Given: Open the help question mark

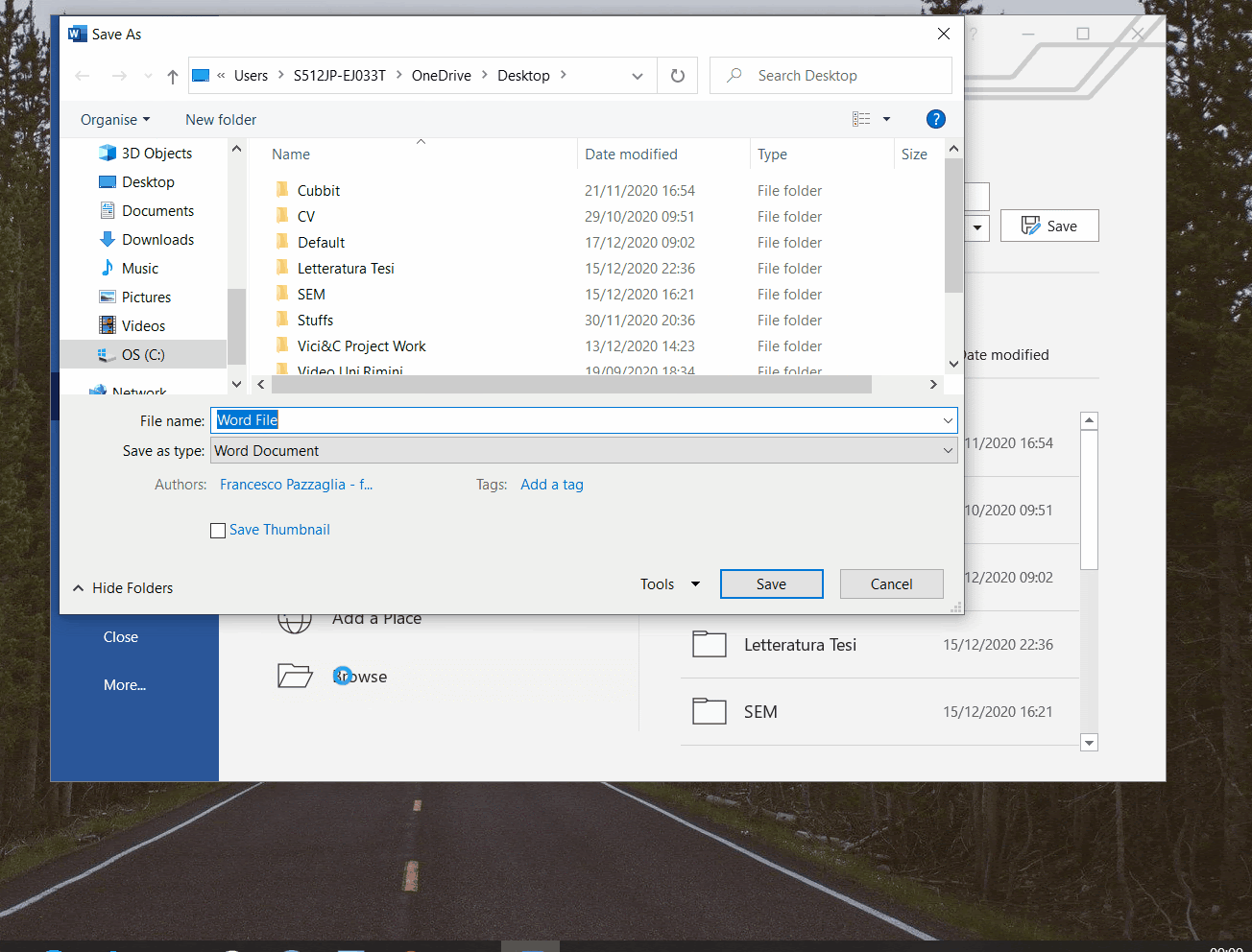Looking at the screenshot, I should point(936,119).
